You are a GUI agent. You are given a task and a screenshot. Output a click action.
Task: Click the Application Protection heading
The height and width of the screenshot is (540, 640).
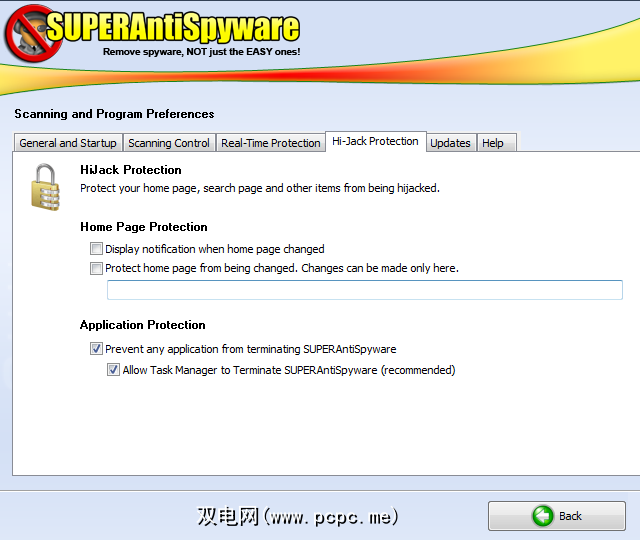142,325
